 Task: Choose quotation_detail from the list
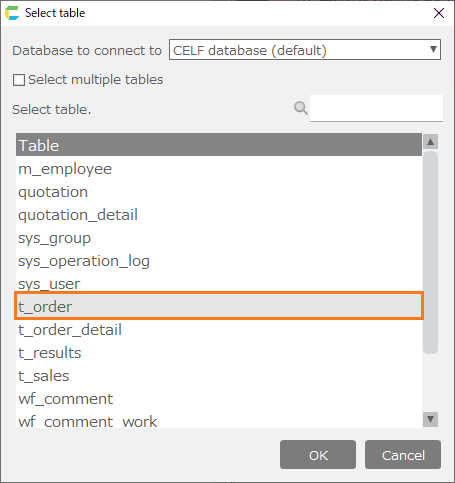pos(219,215)
